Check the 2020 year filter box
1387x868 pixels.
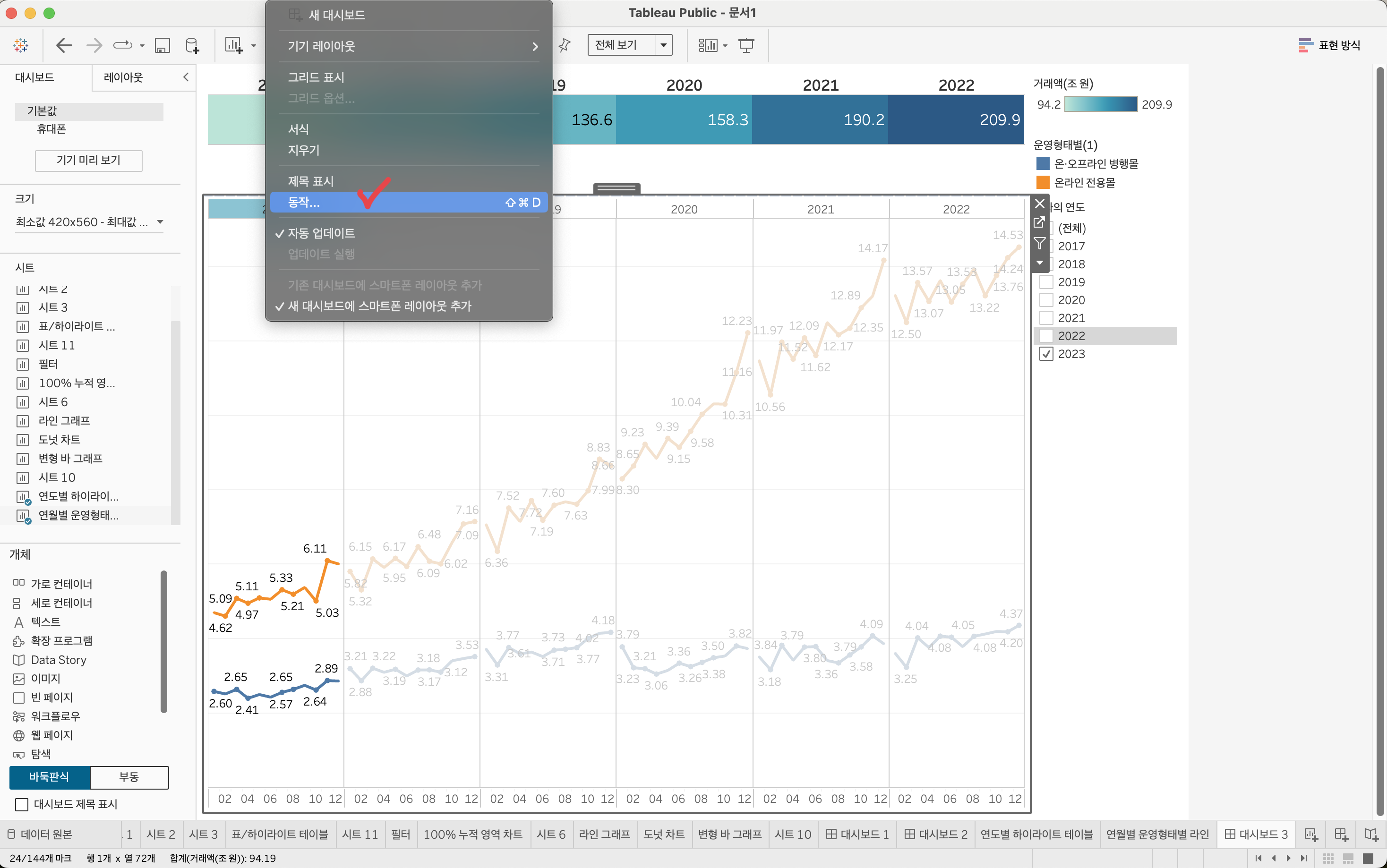pyautogui.click(x=1046, y=300)
